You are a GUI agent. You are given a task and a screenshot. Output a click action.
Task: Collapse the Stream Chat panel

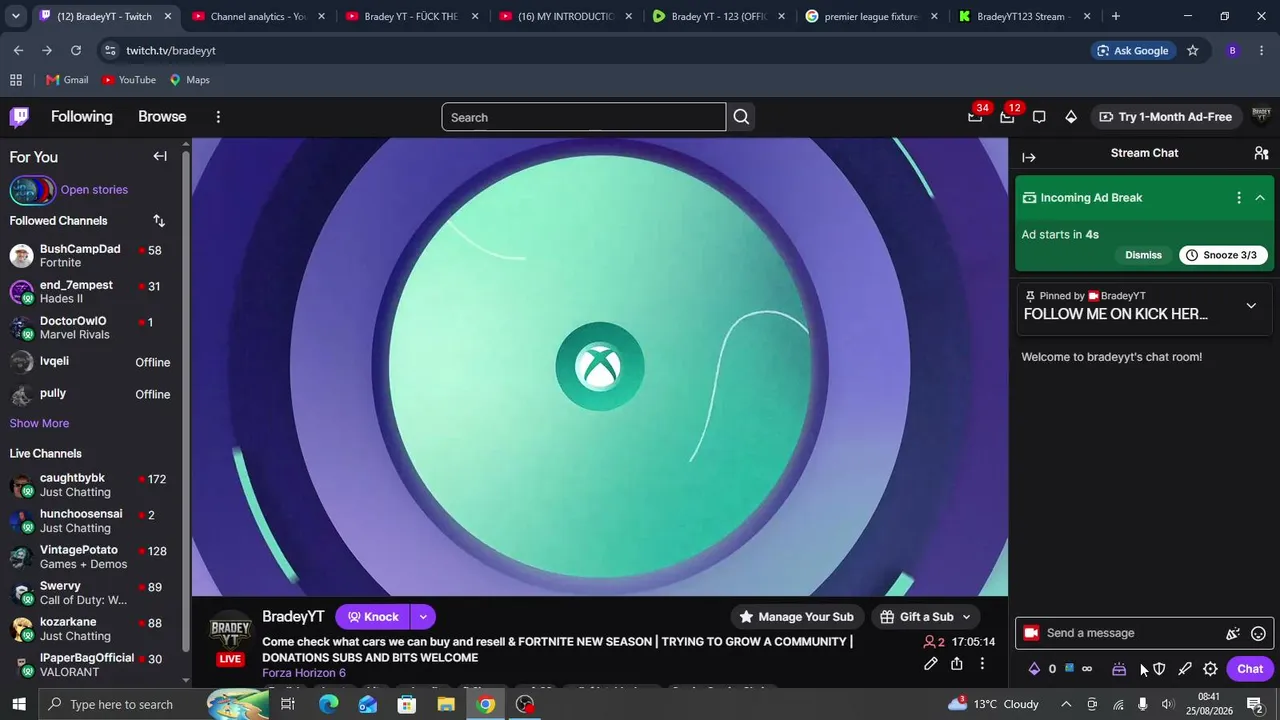click(1029, 157)
